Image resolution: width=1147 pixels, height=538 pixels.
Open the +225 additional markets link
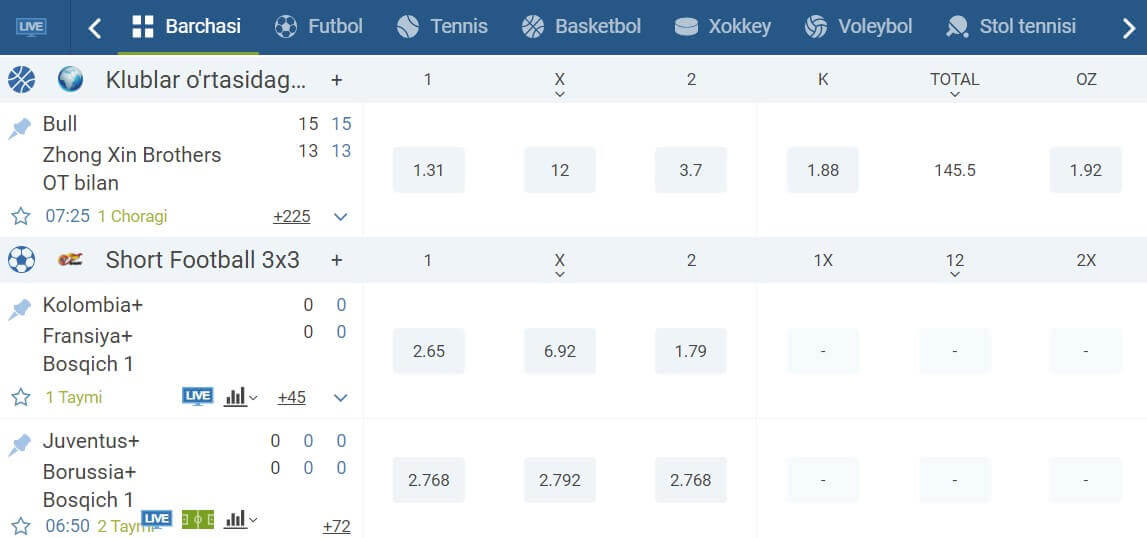(292, 217)
